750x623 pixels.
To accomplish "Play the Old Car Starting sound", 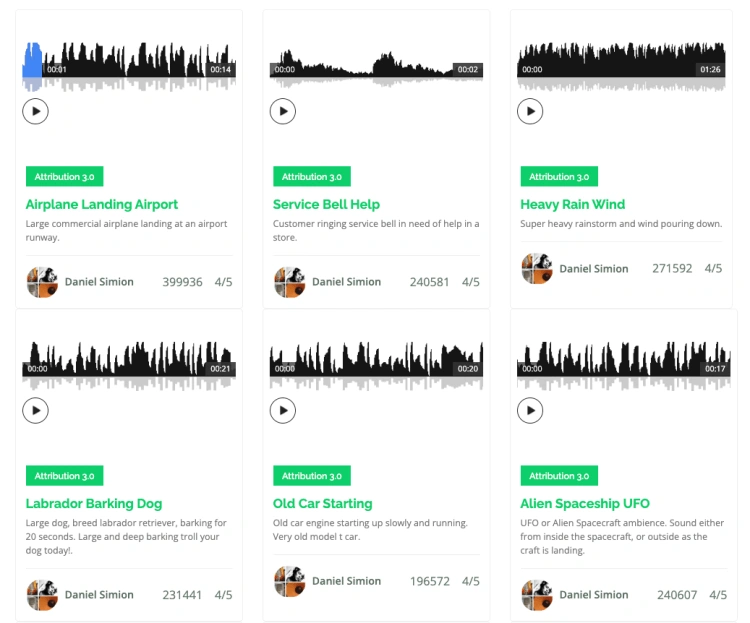I will [x=283, y=411].
